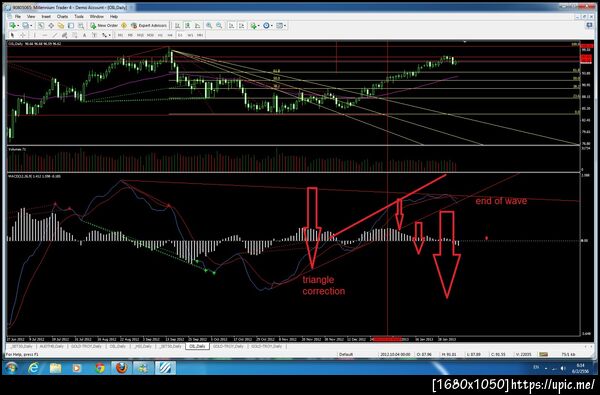Switch timeframe to M5
Viewport: 600px width, 395px height.
pos(130,35)
